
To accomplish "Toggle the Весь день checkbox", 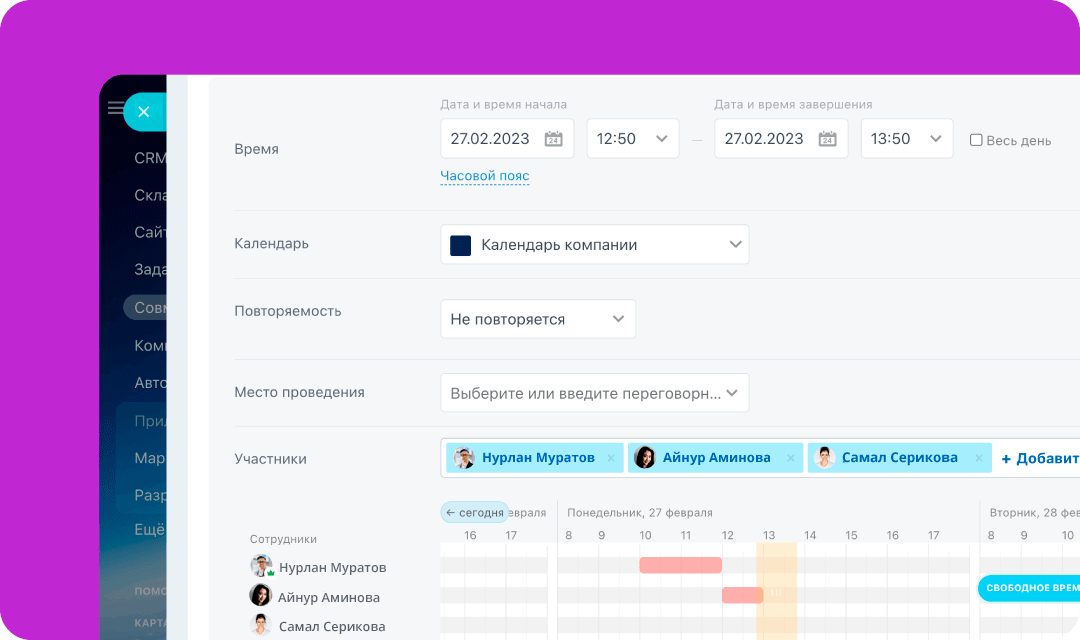I will (976, 140).
